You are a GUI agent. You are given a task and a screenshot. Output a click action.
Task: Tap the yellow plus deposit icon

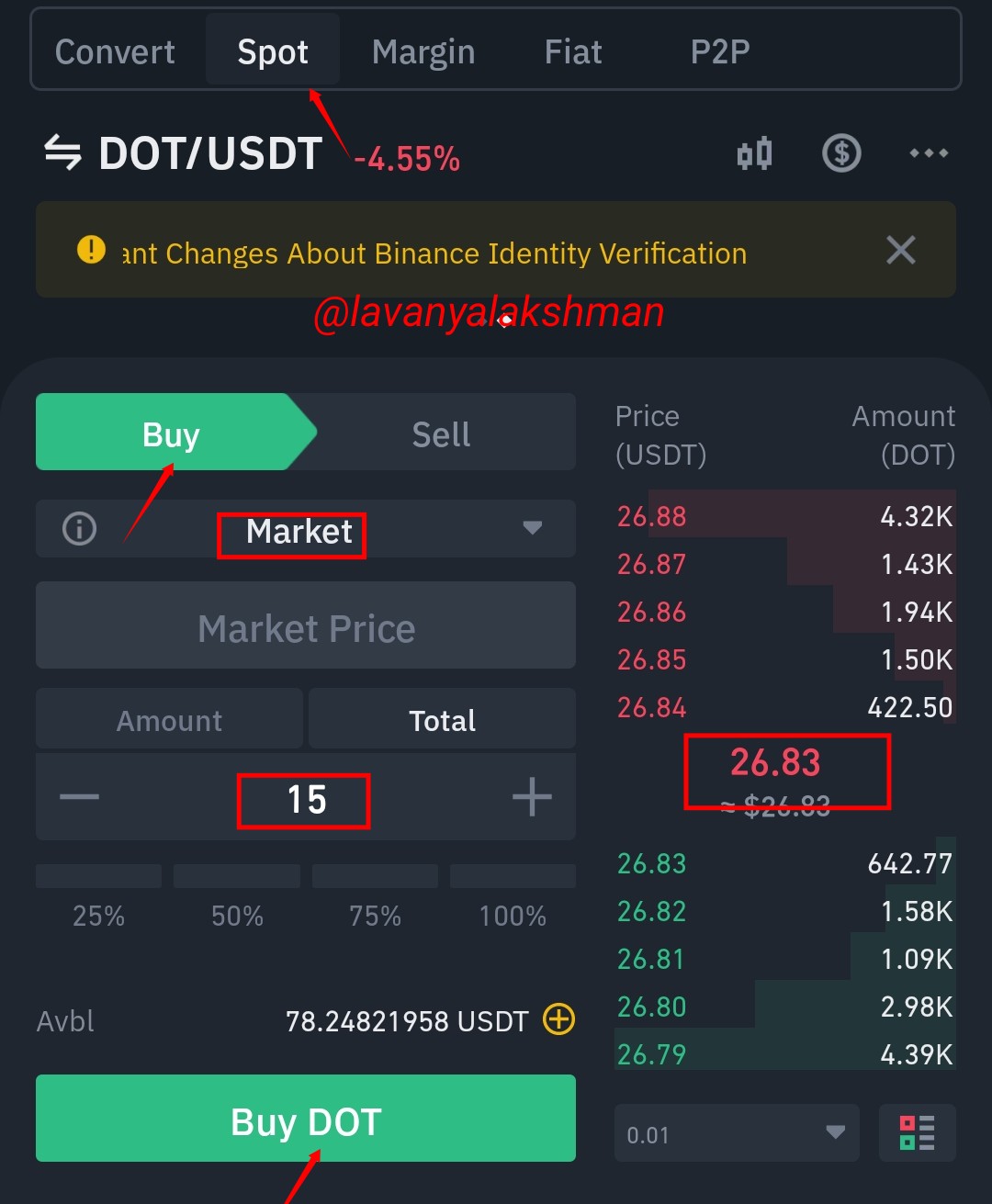click(559, 1019)
